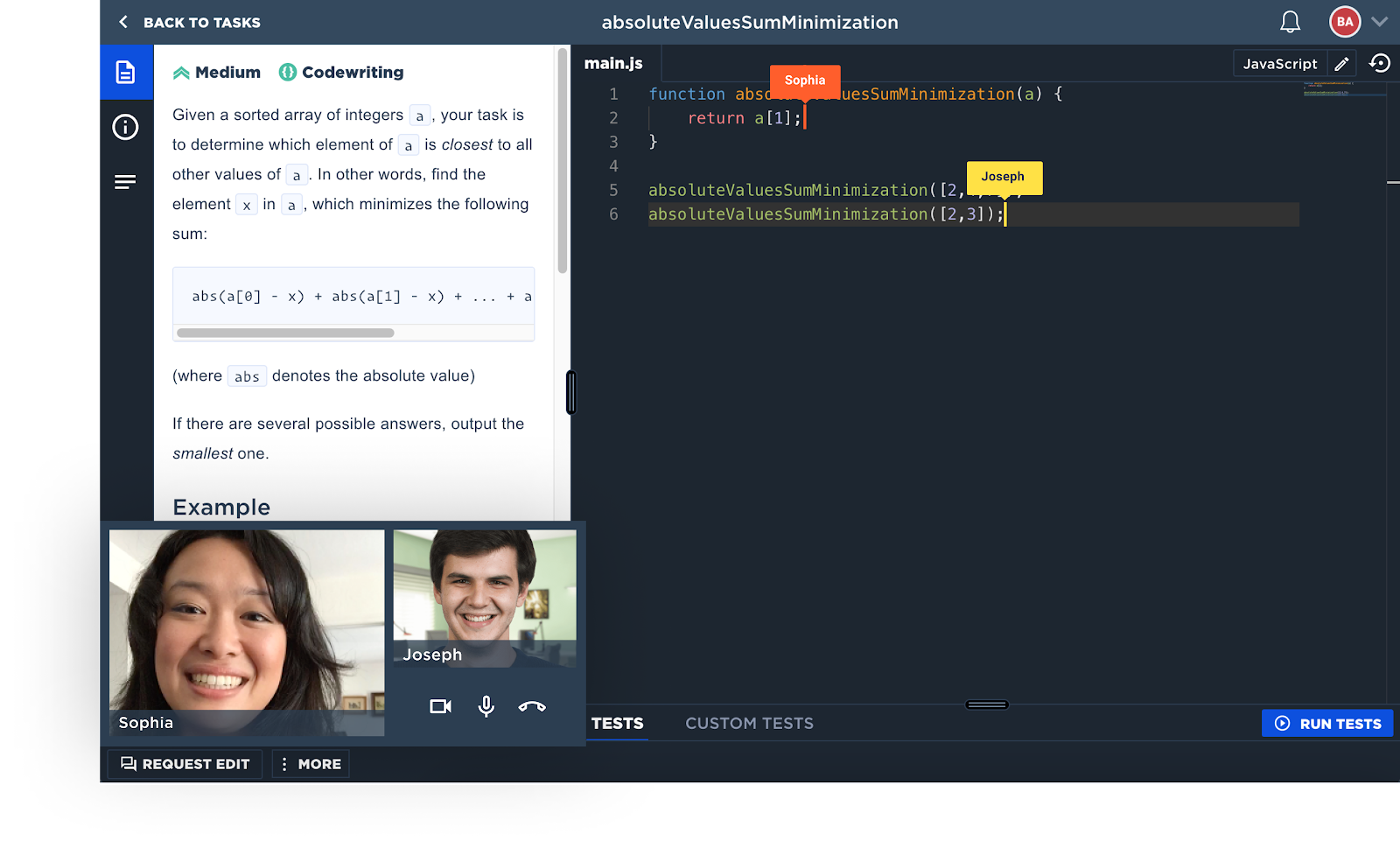
Task: Click Sophia's video thumbnail
Action: [247, 633]
